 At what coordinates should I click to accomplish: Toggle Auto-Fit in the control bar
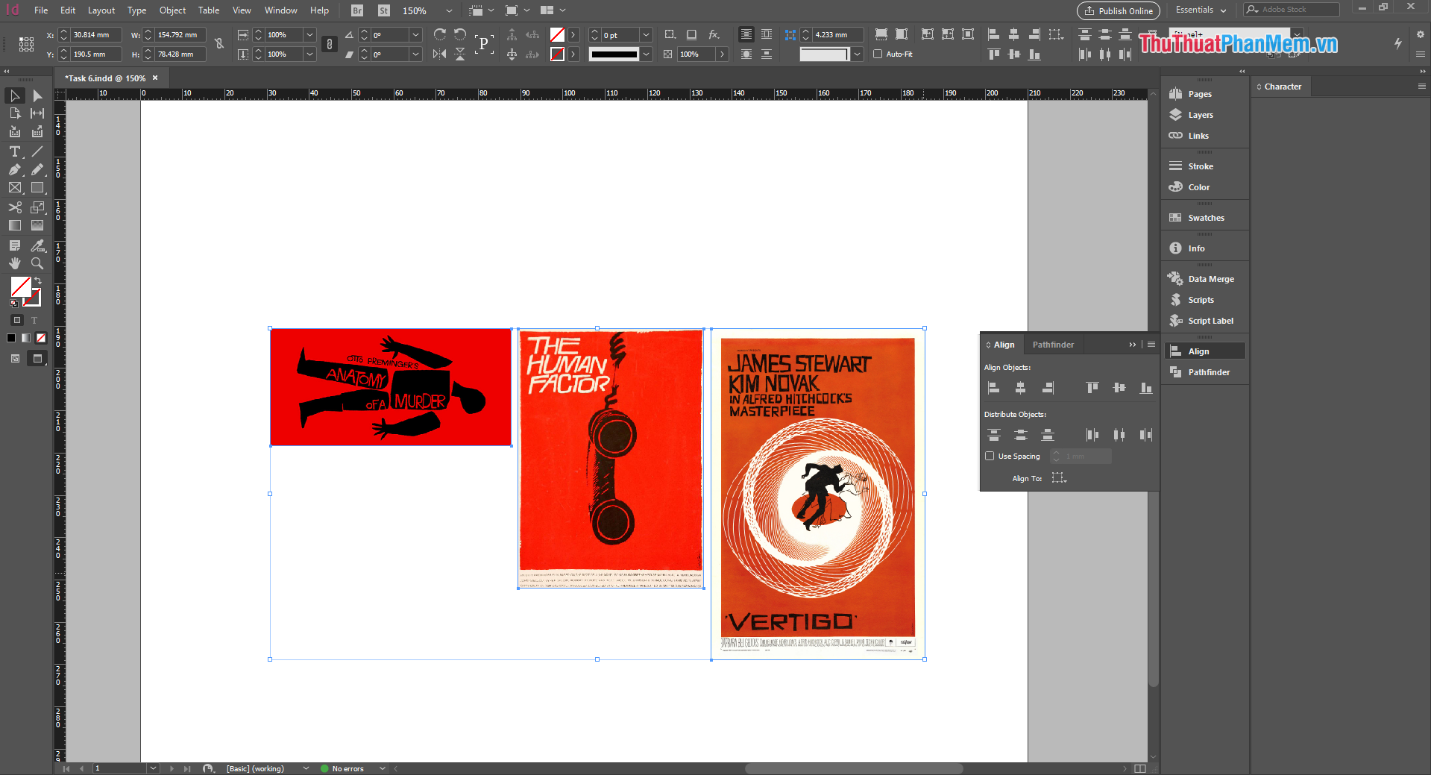coord(876,53)
